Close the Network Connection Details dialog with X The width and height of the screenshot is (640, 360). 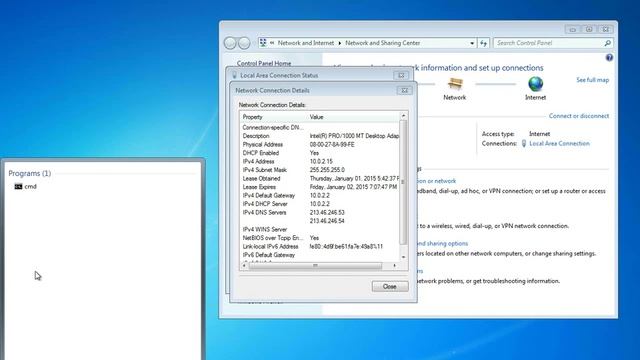click(404, 90)
